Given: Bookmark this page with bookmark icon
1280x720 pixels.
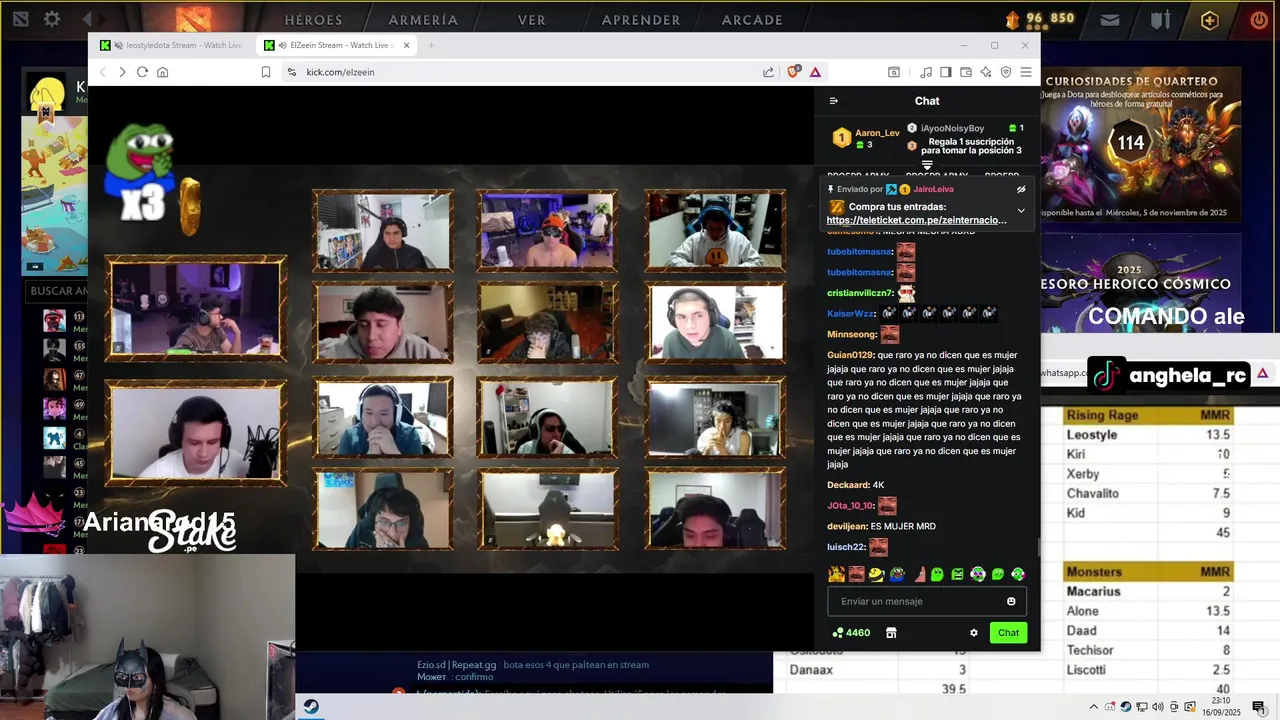Looking at the screenshot, I should [266, 72].
